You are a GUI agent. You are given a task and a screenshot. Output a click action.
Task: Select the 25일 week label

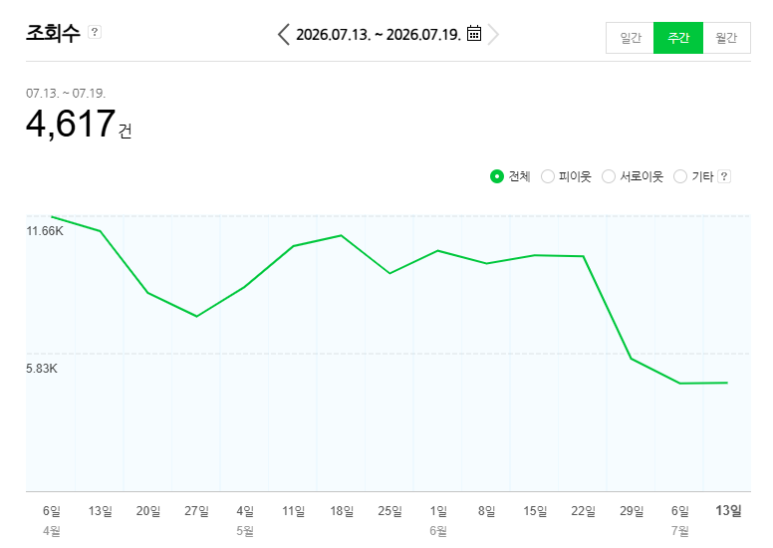coord(390,511)
